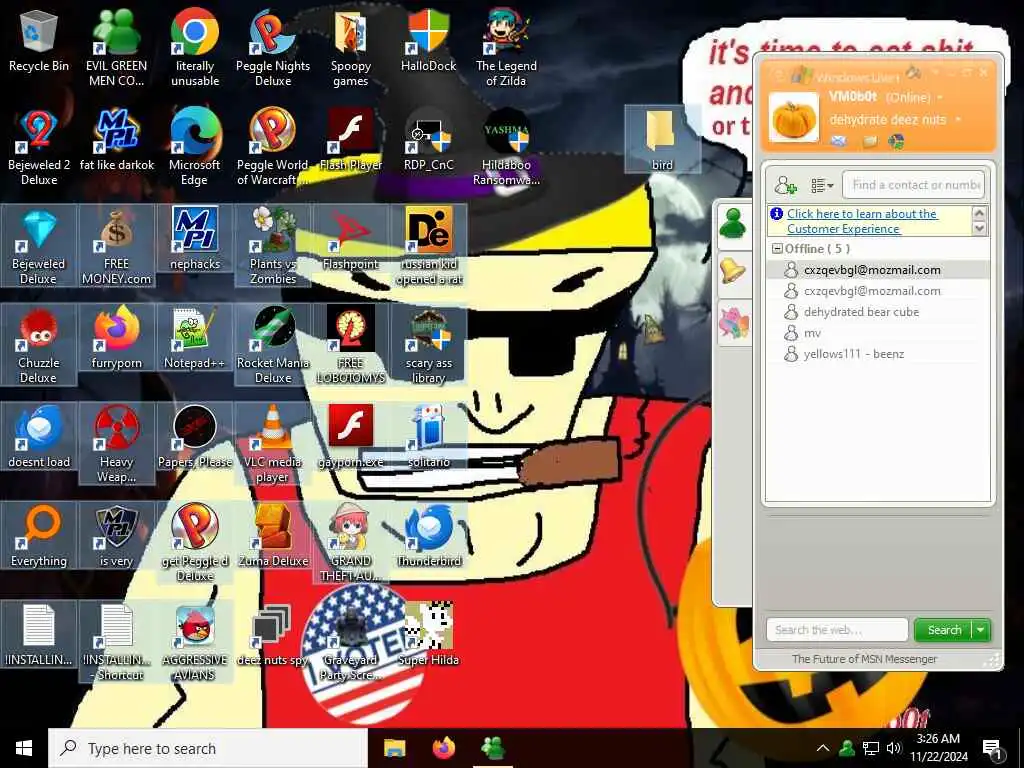The width and height of the screenshot is (1024, 768).
Task: Select the deez nuts spy icon
Action: pos(272,635)
